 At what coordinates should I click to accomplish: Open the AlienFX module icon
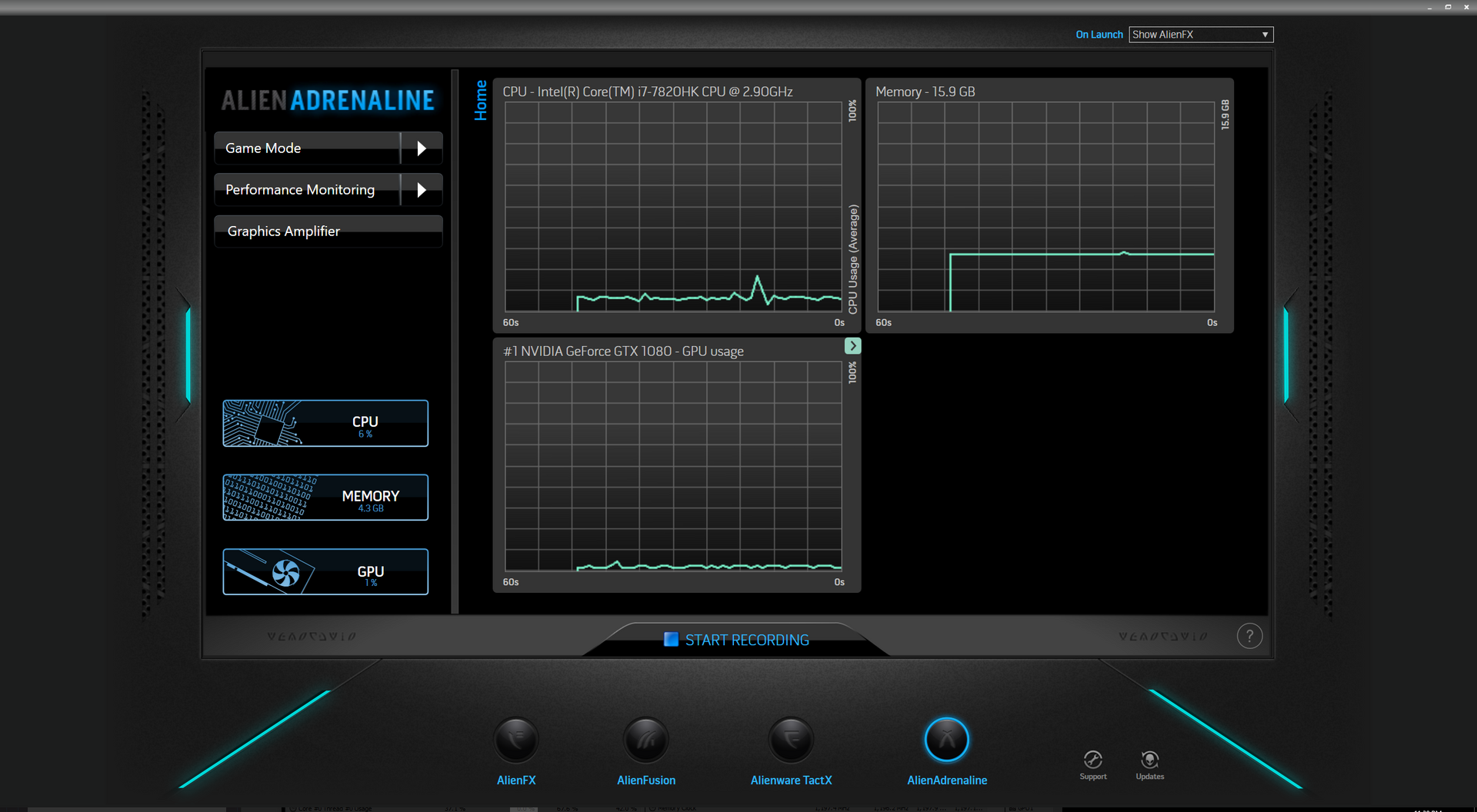516,740
